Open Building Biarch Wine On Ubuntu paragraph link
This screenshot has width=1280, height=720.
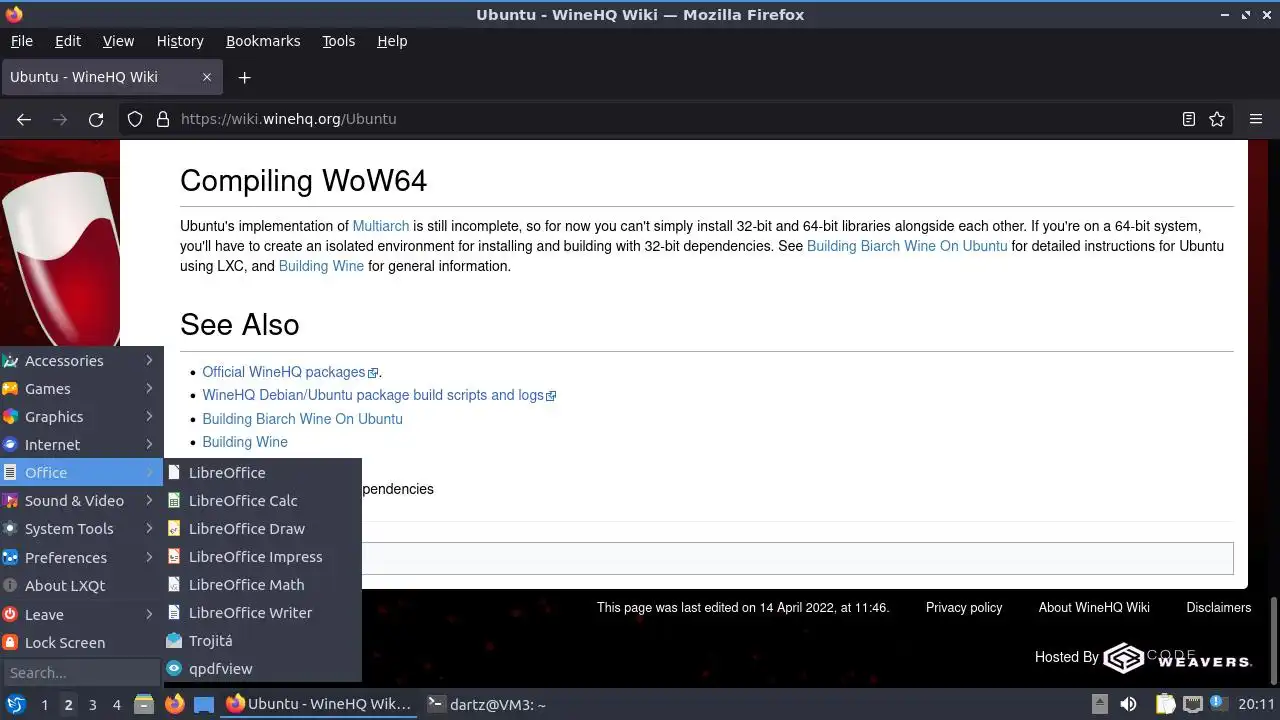pyautogui.click(x=907, y=246)
